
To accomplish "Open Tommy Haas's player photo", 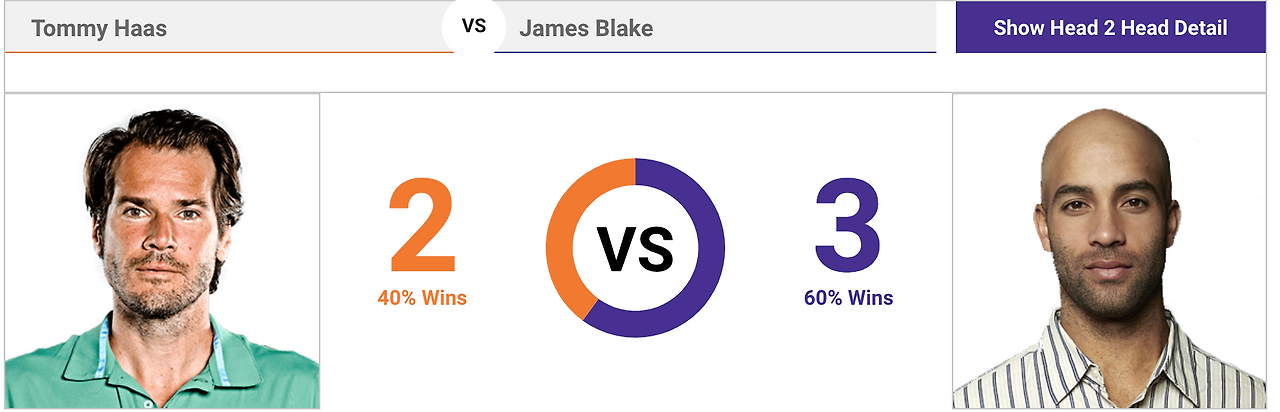I will 162,251.
